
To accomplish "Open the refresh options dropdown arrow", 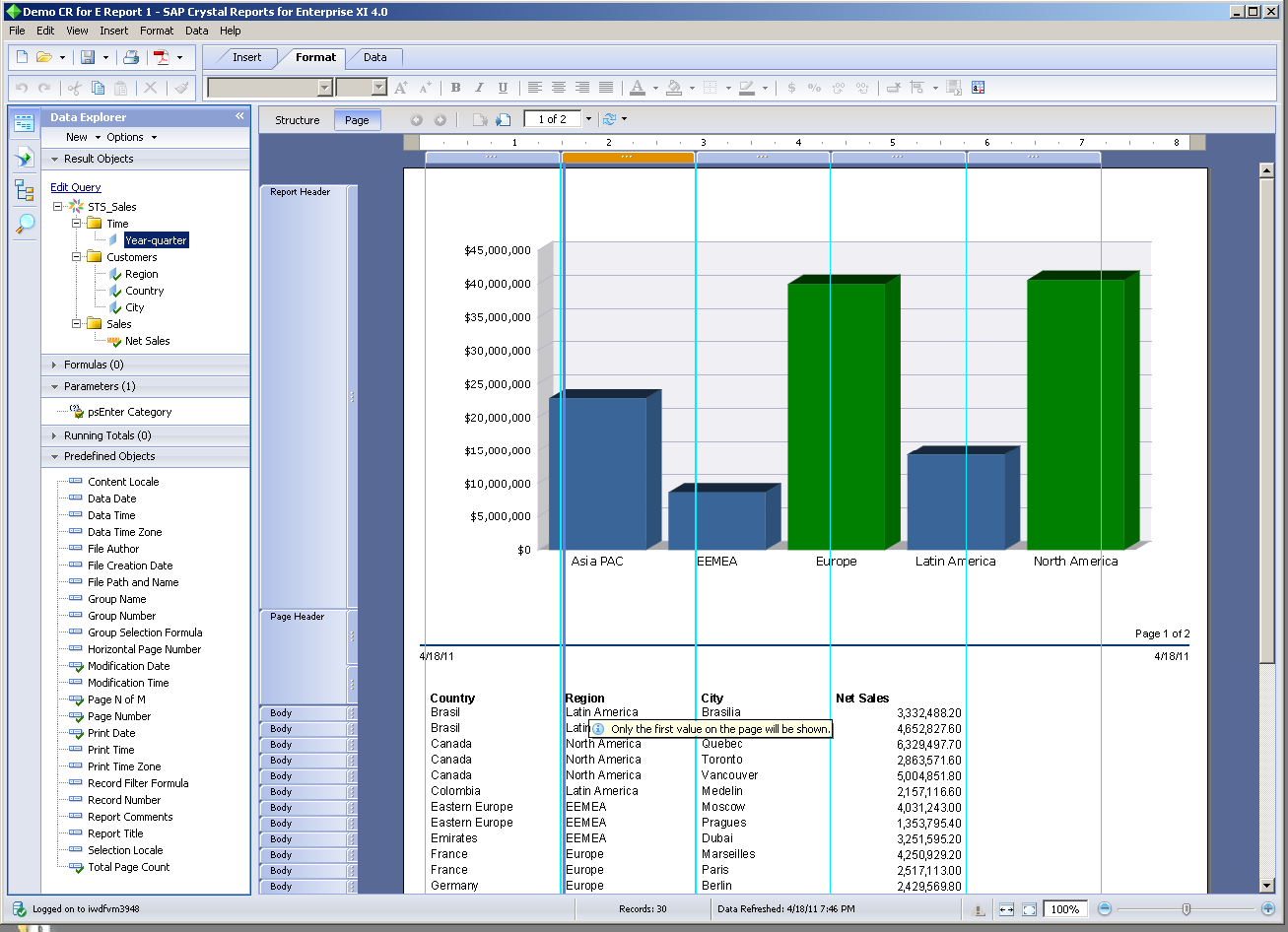I will 624,119.
